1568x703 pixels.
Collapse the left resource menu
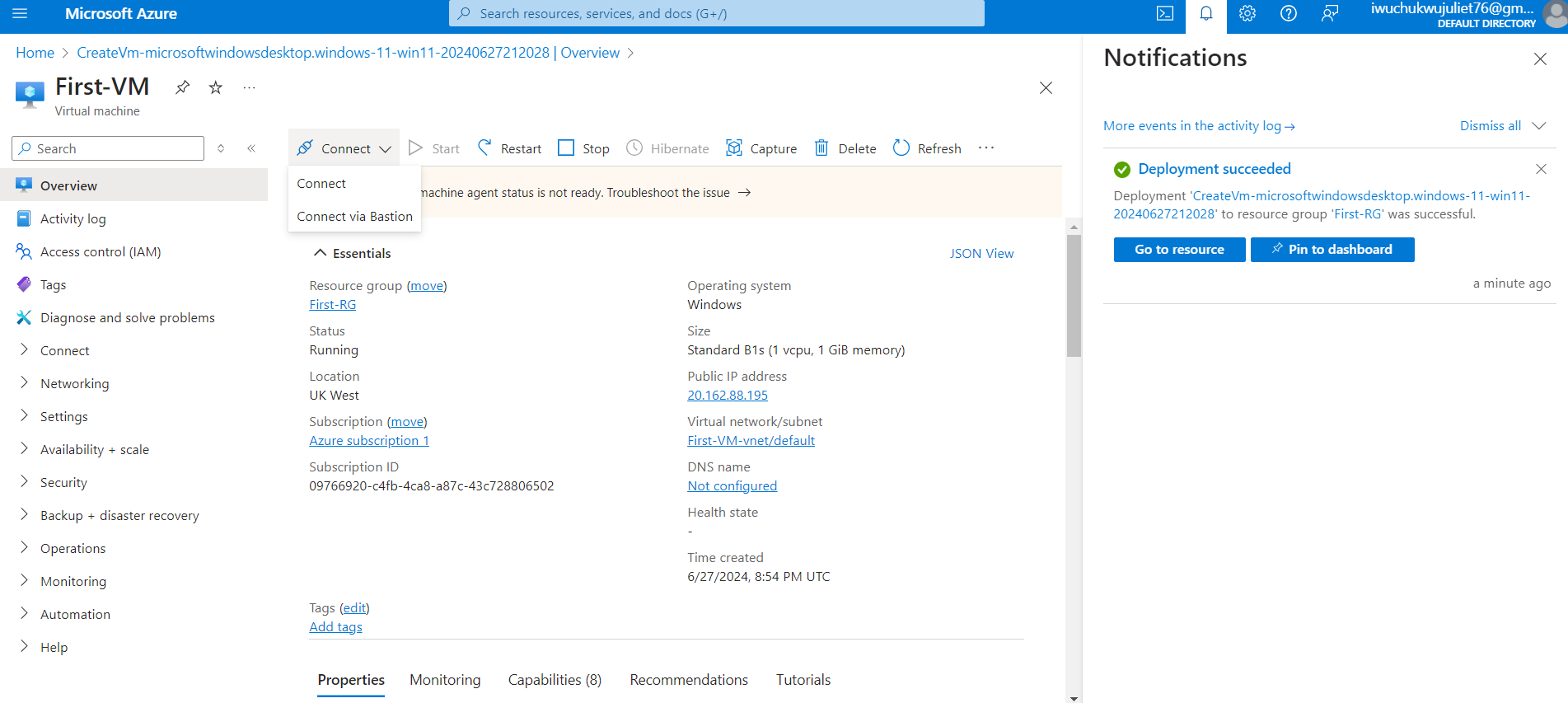[251, 148]
